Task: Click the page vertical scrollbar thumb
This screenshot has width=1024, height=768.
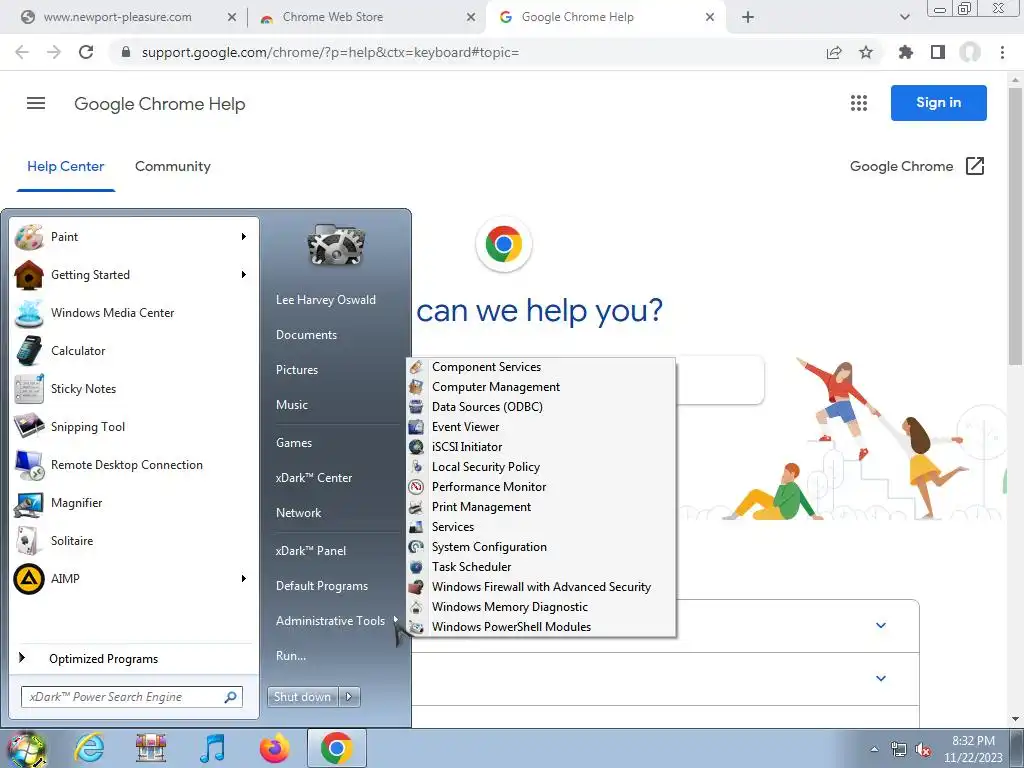Action: point(1015,225)
